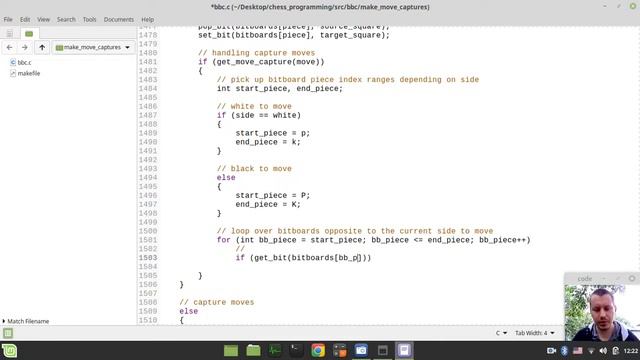Click the 'handling capture moves' comment
Screen dimensions: 640x360
coord(256,53)
